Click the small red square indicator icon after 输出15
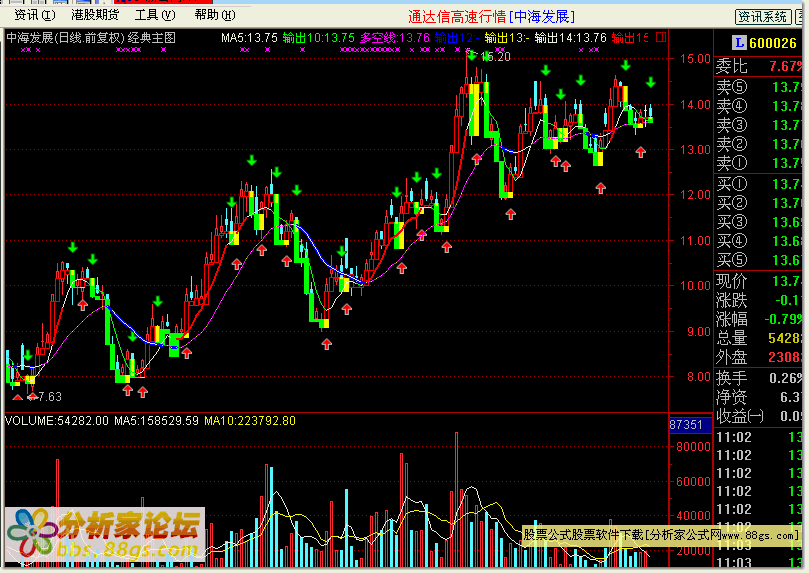The height and width of the screenshot is (573, 809). pyautogui.click(x=661, y=37)
